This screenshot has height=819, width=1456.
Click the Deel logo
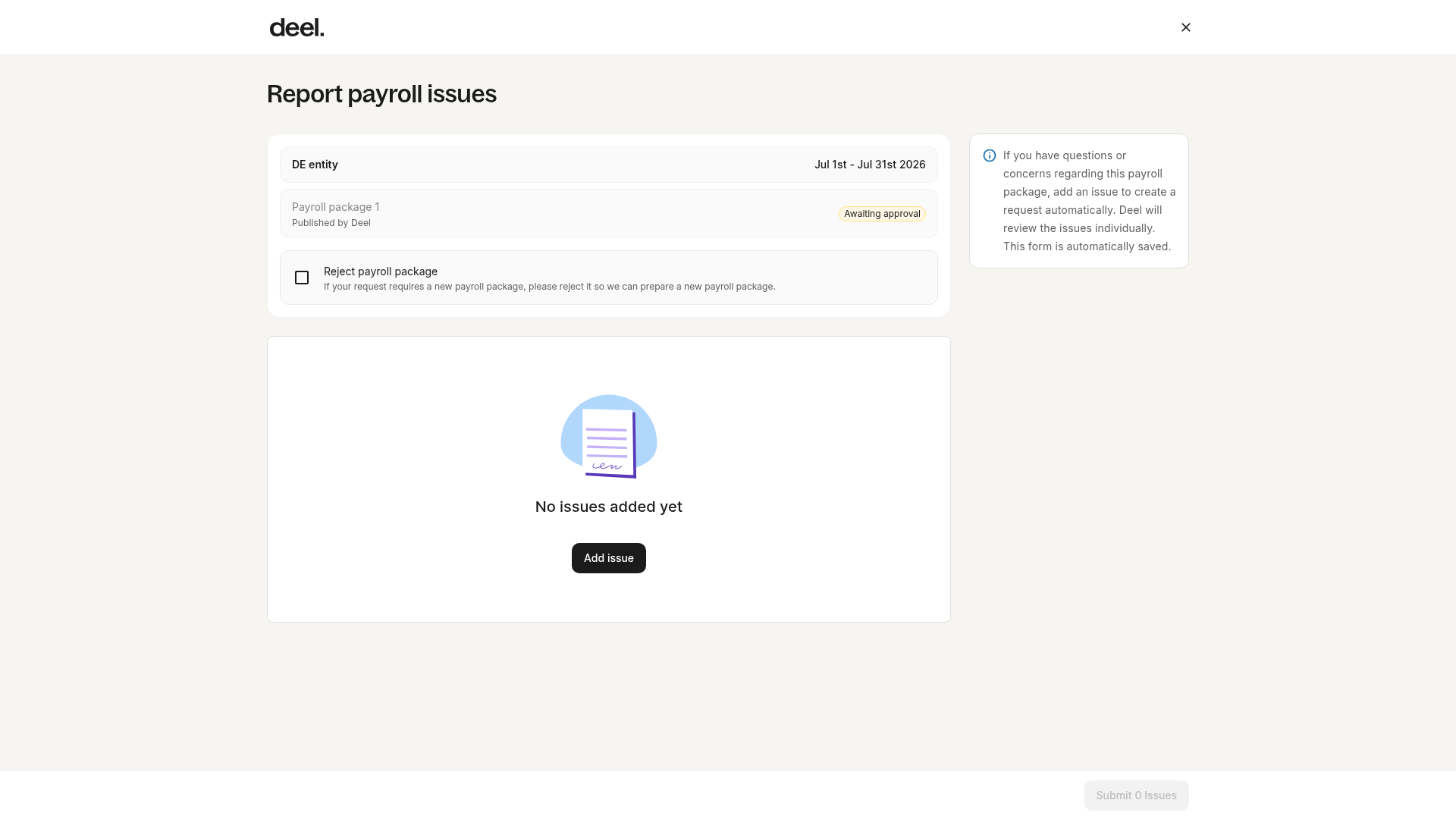pos(297,27)
